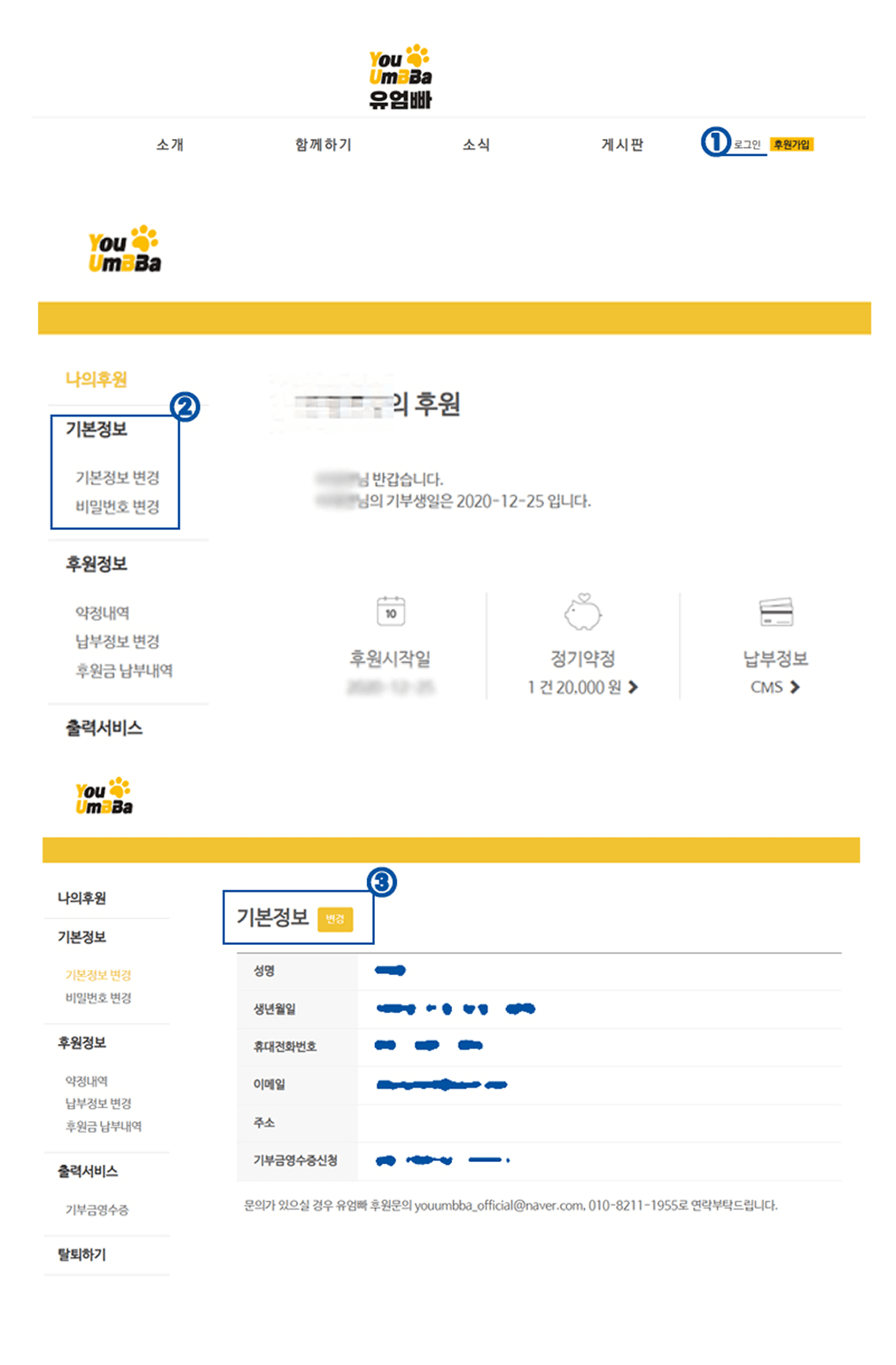The width and height of the screenshot is (896, 1365).
Task: Expand 정기약정 details via the chevron arrow
Action: [x=635, y=687]
